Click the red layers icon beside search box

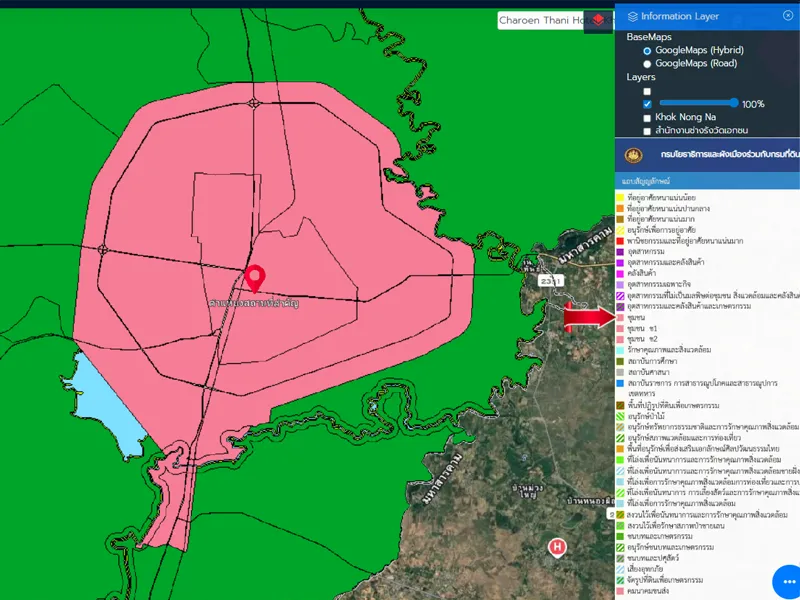(598, 19)
